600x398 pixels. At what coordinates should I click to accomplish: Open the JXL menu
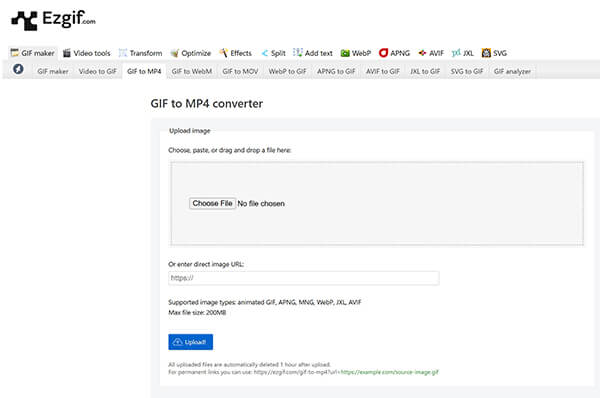click(x=463, y=53)
